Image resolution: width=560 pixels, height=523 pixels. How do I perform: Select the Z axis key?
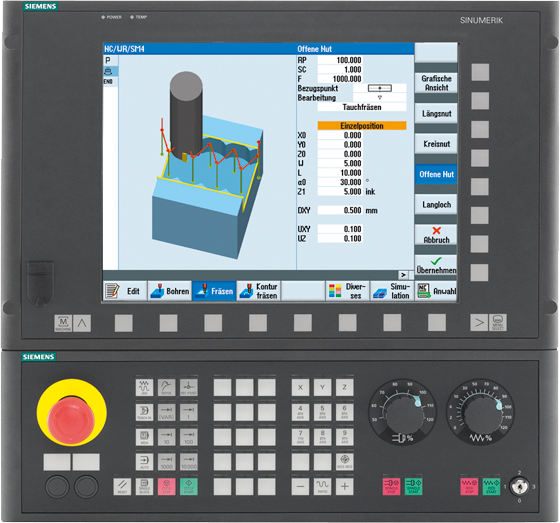click(345, 387)
